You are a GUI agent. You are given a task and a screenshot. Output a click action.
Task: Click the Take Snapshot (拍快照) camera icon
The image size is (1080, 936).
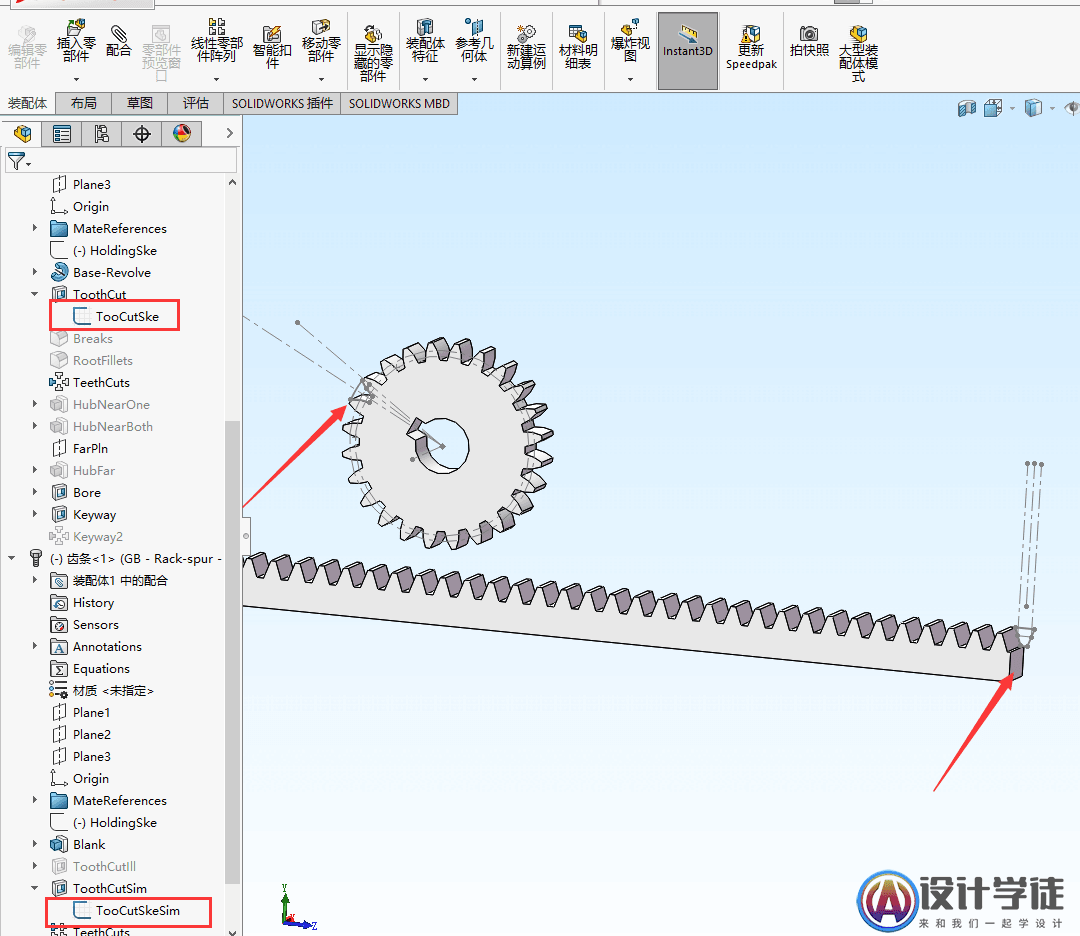[x=809, y=41]
